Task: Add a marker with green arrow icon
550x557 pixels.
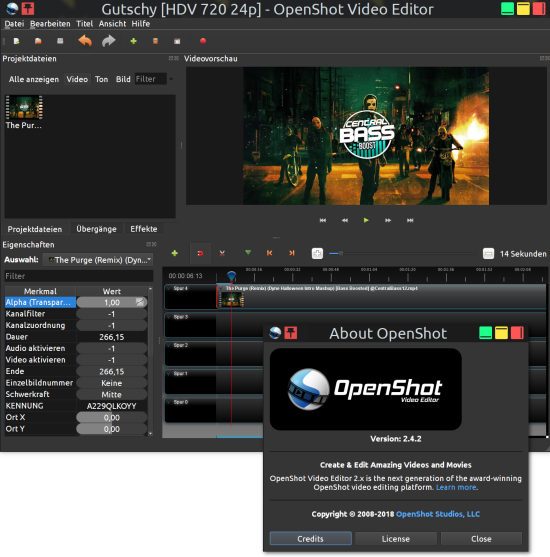Action: coord(248,253)
